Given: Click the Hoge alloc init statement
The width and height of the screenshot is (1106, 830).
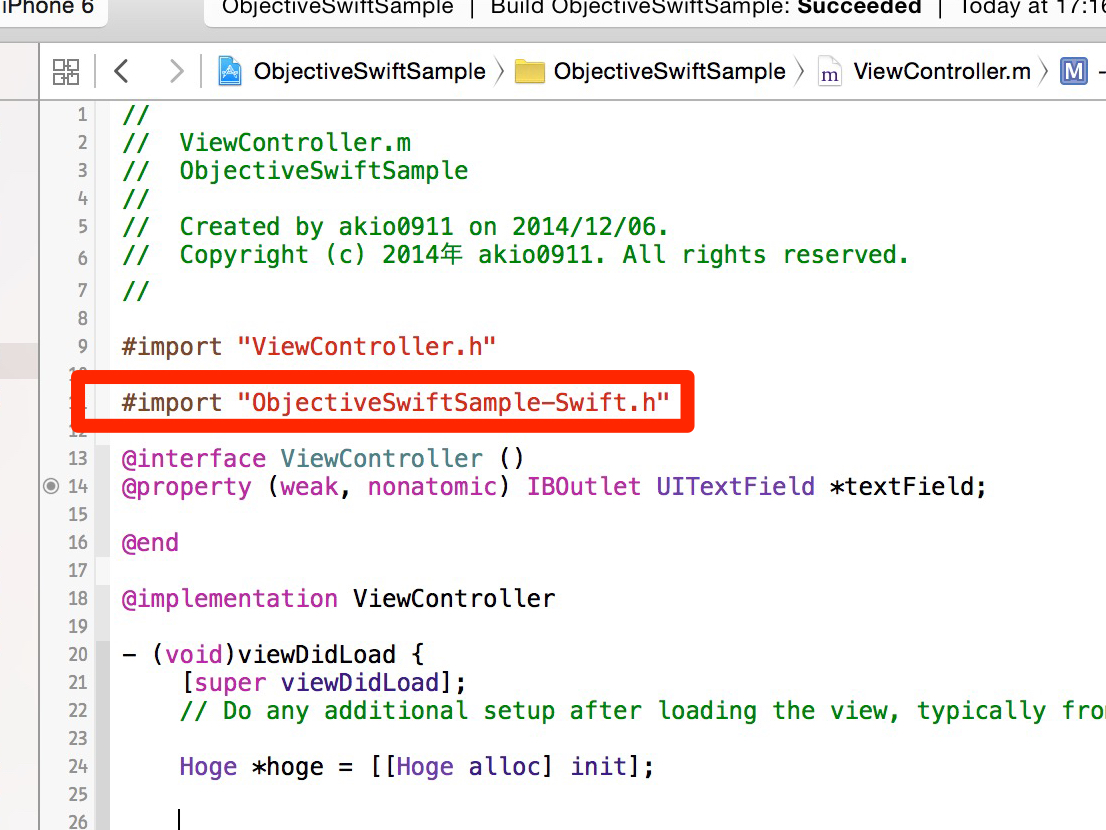Looking at the screenshot, I should pyautogui.click(x=417, y=767).
